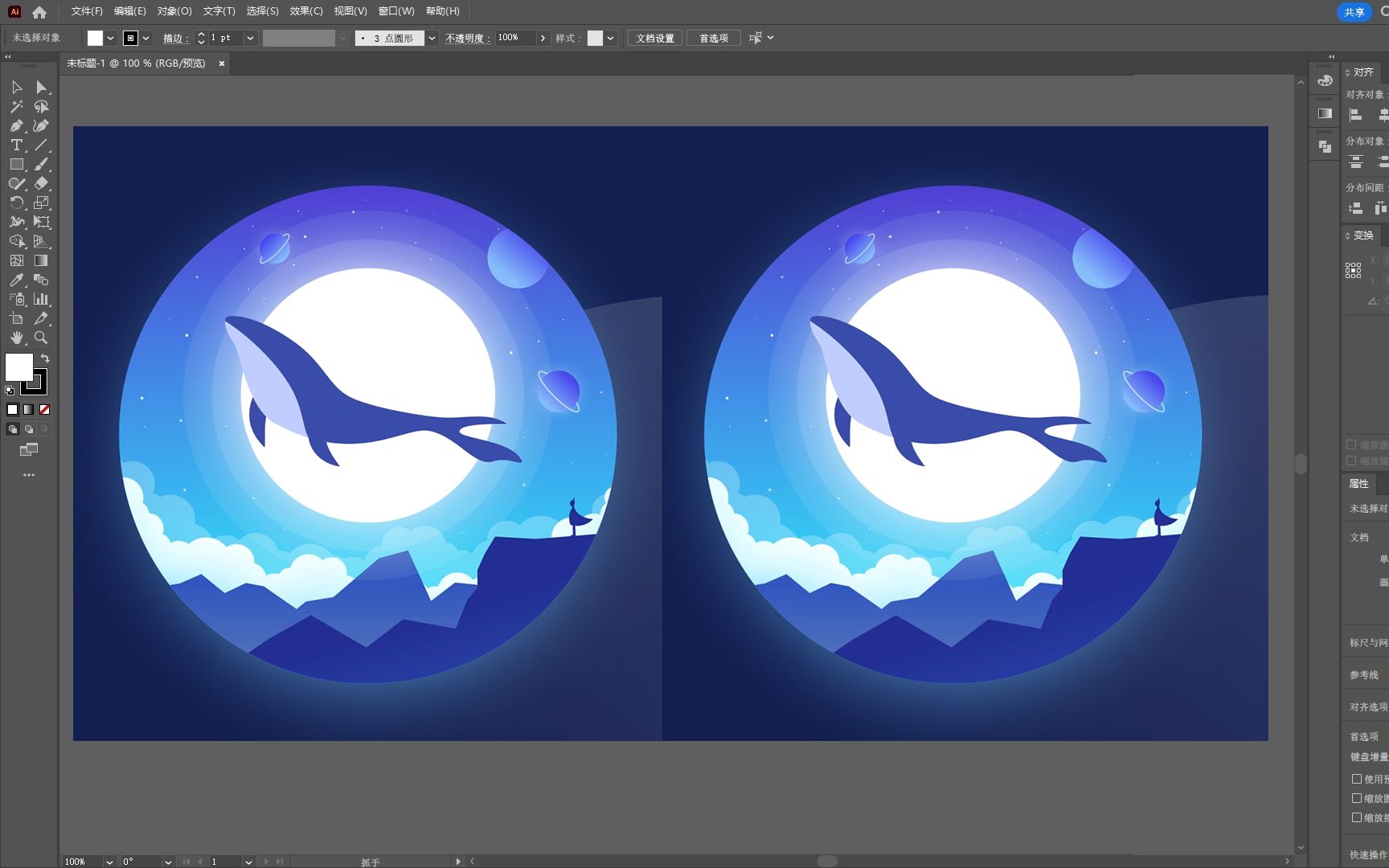Select the Direct Selection tool

(41, 87)
